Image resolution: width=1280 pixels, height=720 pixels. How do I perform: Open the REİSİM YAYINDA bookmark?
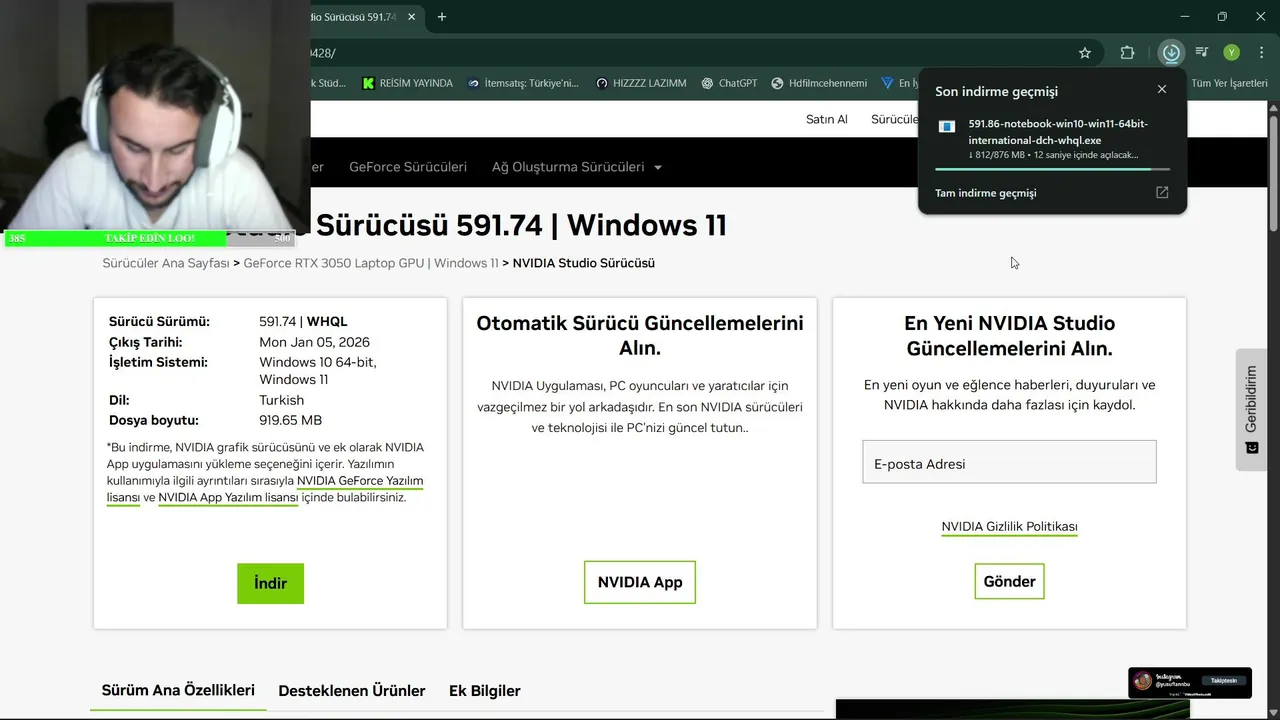[x=407, y=83]
